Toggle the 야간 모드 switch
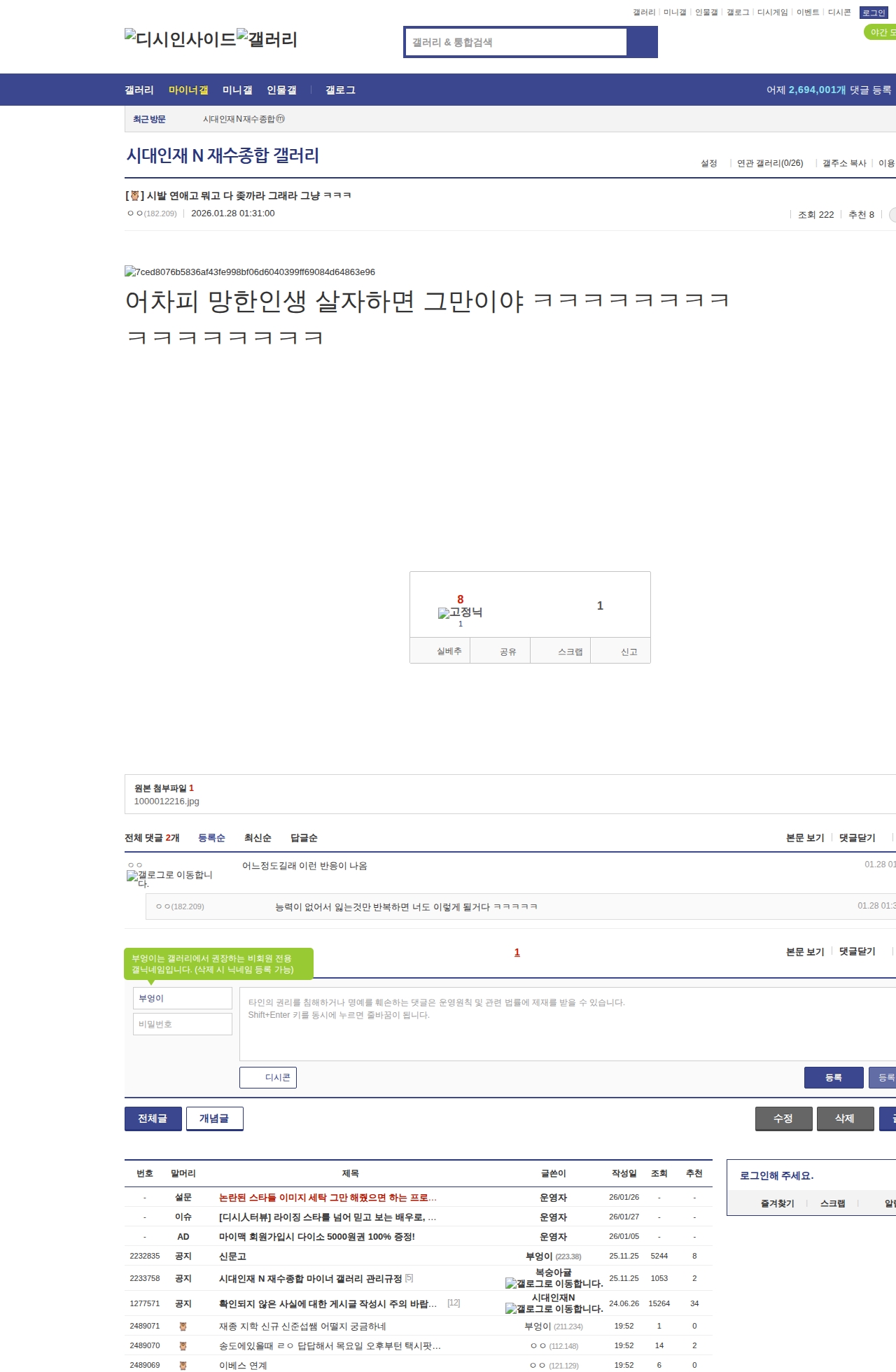Screen dimensions: 896x1372 [x=881, y=32]
